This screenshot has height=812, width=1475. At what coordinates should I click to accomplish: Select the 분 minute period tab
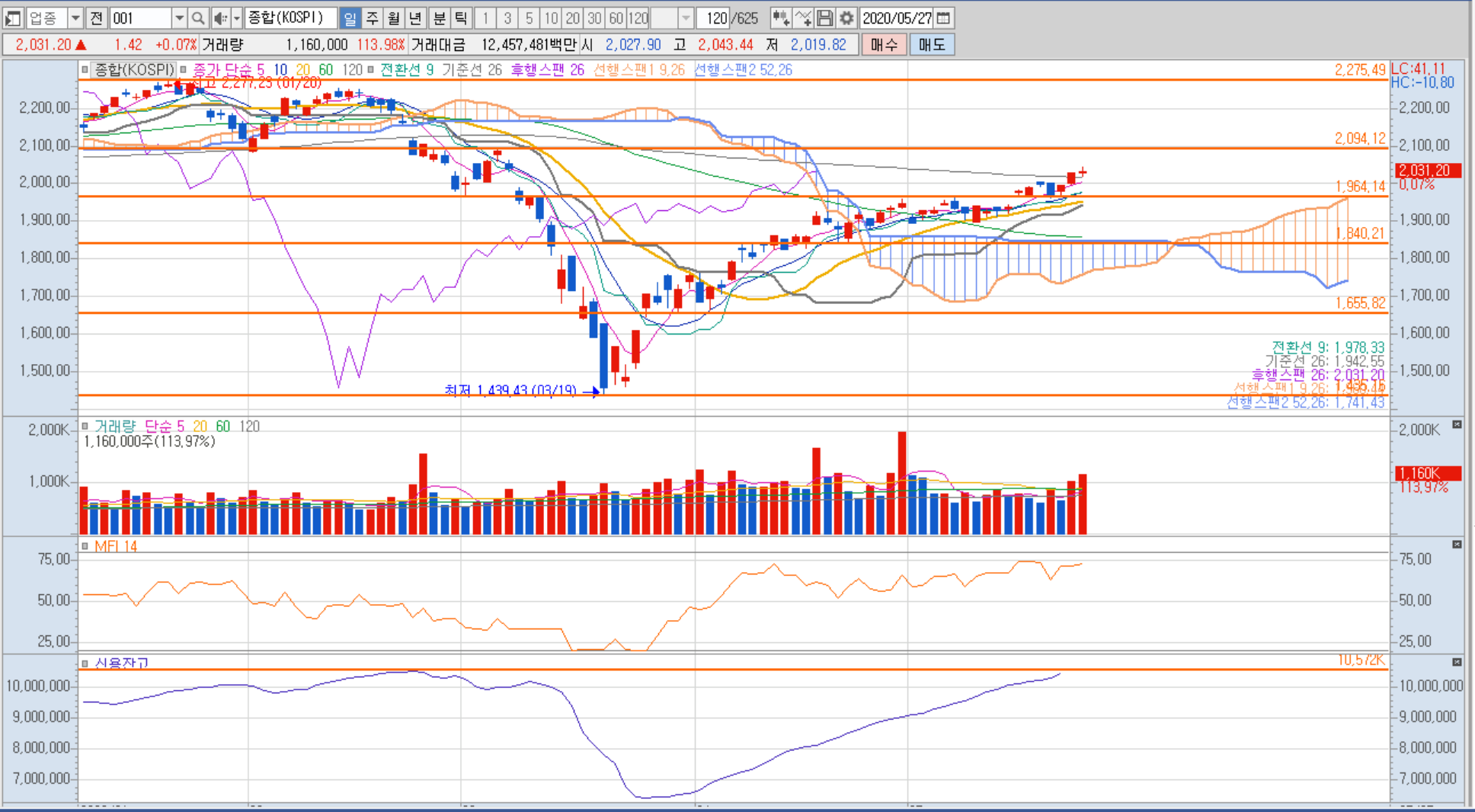click(440, 18)
